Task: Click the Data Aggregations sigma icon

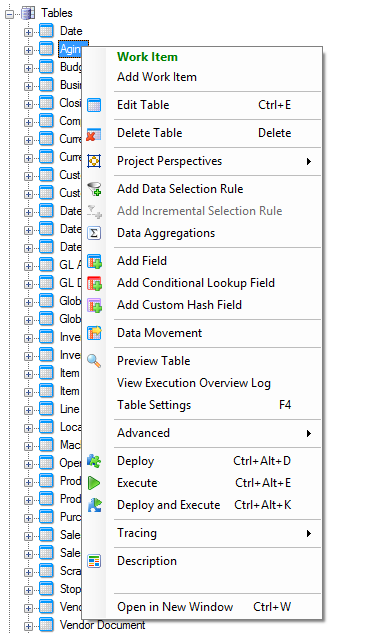Action: 94,233
